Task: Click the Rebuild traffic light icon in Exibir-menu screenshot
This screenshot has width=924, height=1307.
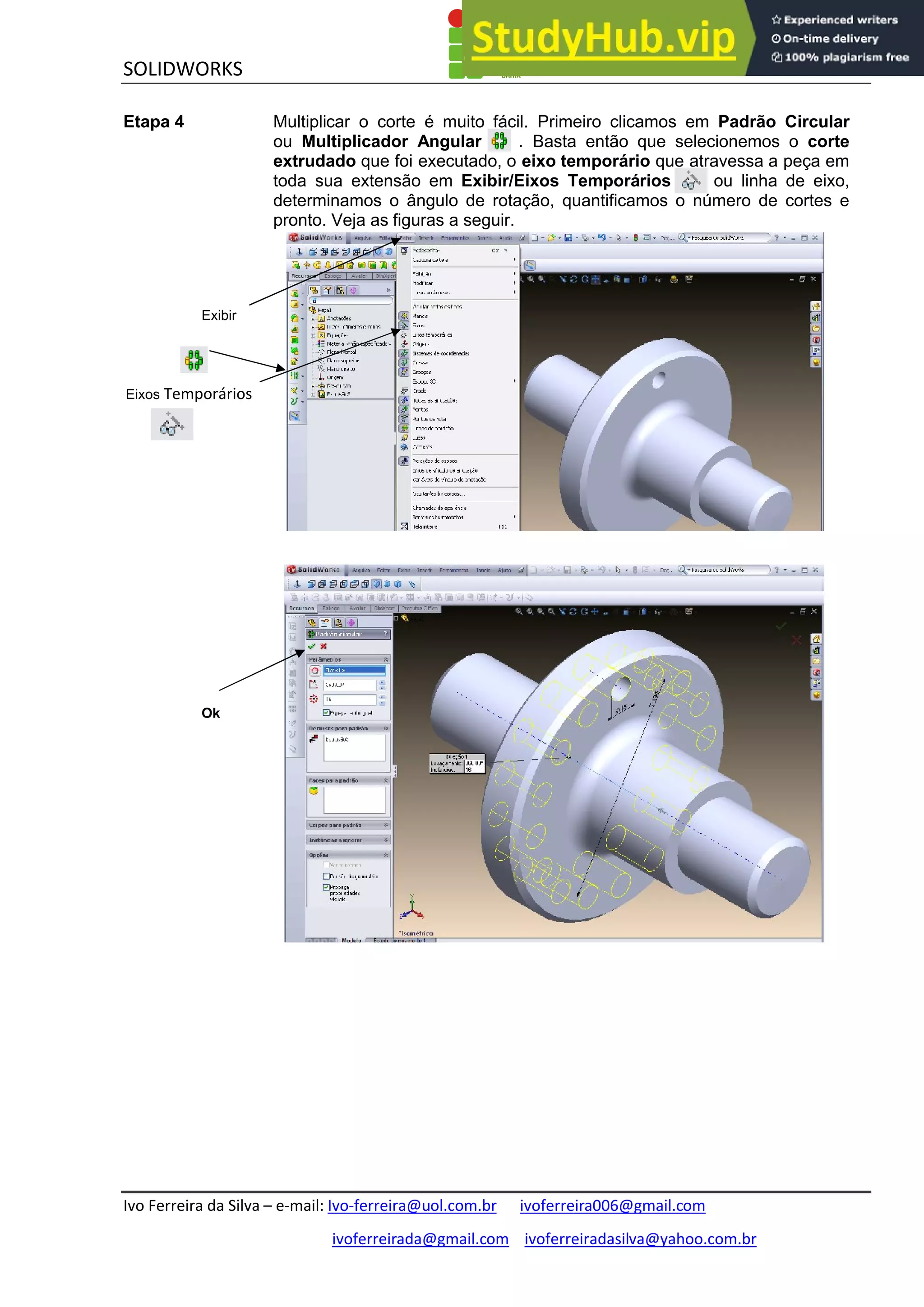Action: (x=636, y=237)
